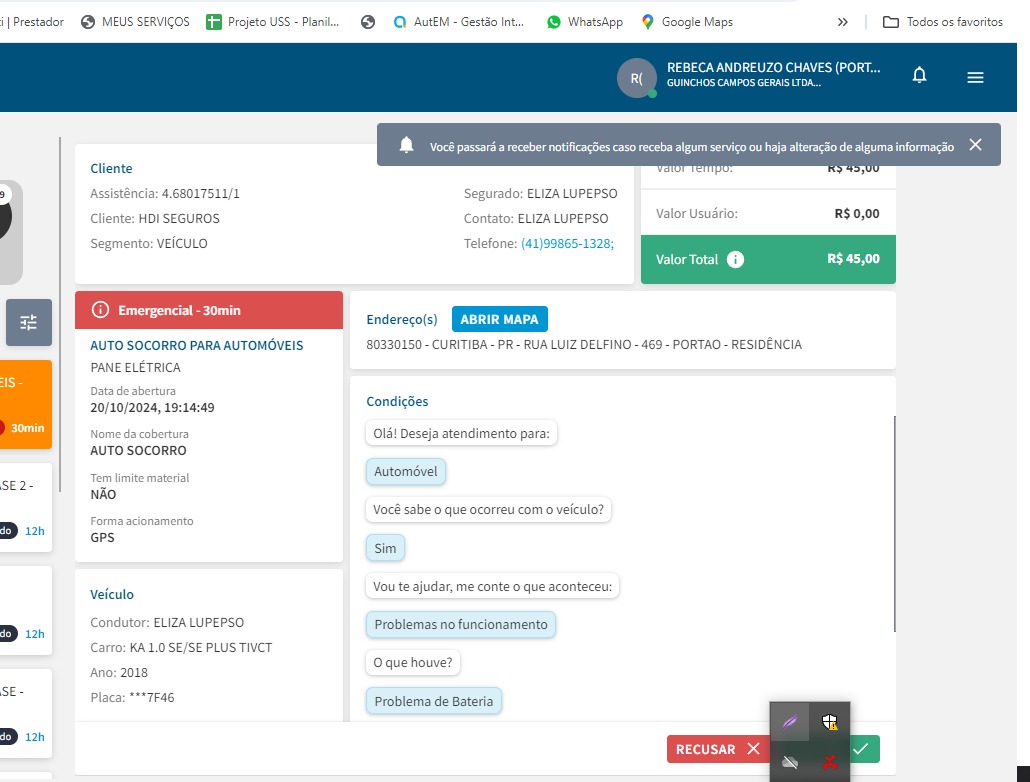Click Emergencial - 30min red header
This screenshot has width=1030, height=782.
[209, 310]
